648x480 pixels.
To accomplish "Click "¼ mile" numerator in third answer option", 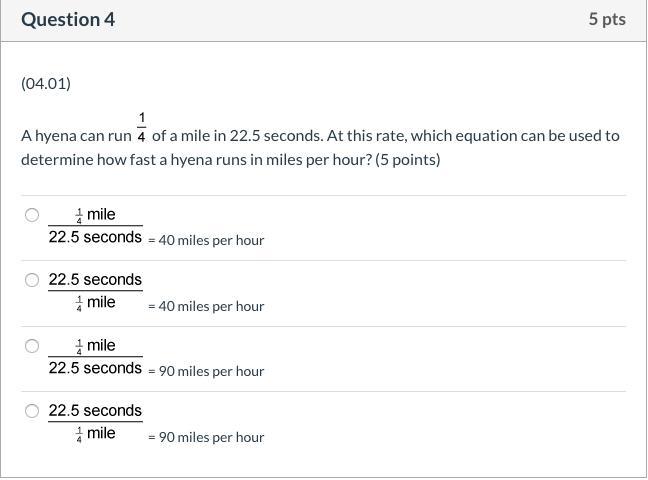I will pyautogui.click(x=96, y=345).
